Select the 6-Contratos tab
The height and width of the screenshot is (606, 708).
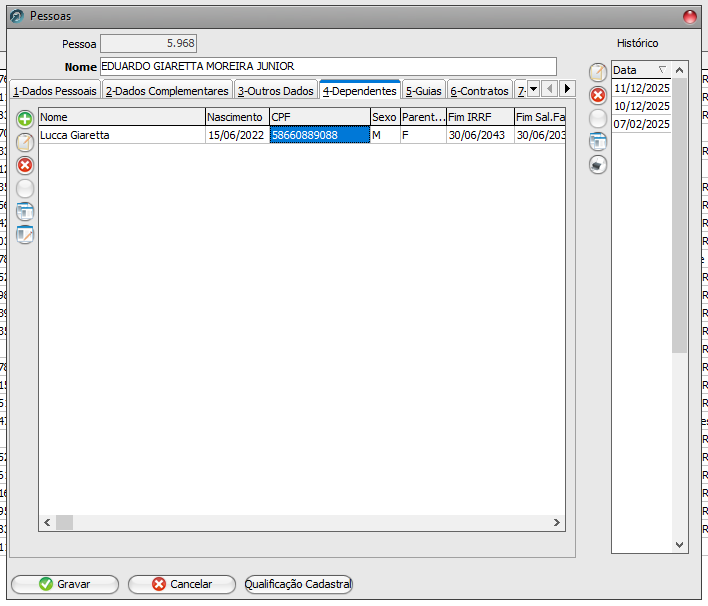click(x=479, y=91)
